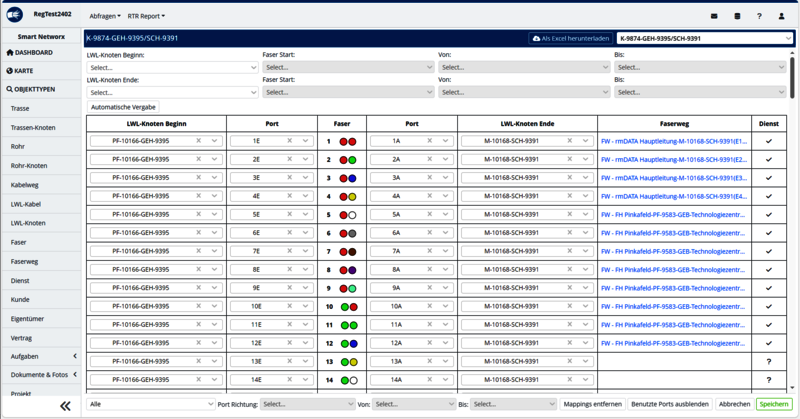Image resolution: width=800 pixels, height=419 pixels.
Task: Click Als Excel herunterladen button
Action: coord(570,38)
